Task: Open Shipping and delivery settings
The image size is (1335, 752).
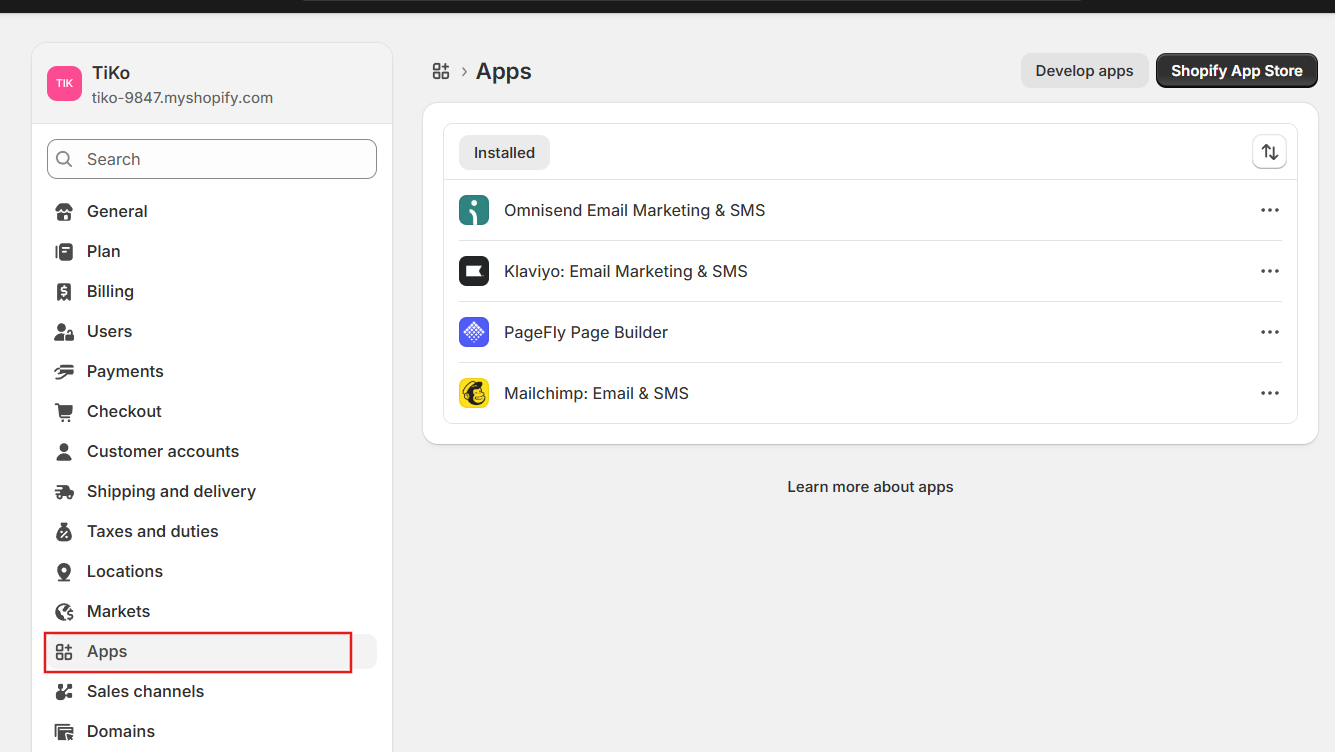Action: [x=171, y=491]
